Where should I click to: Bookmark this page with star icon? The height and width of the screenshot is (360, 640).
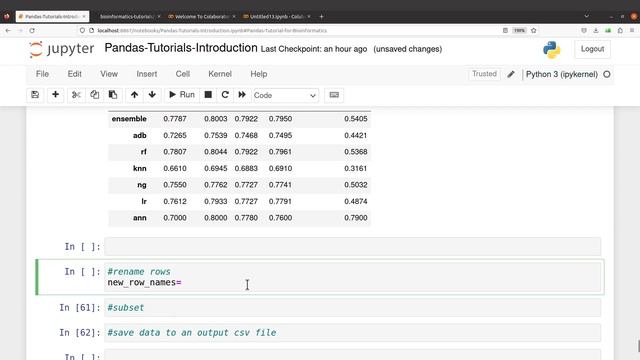(533, 31)
